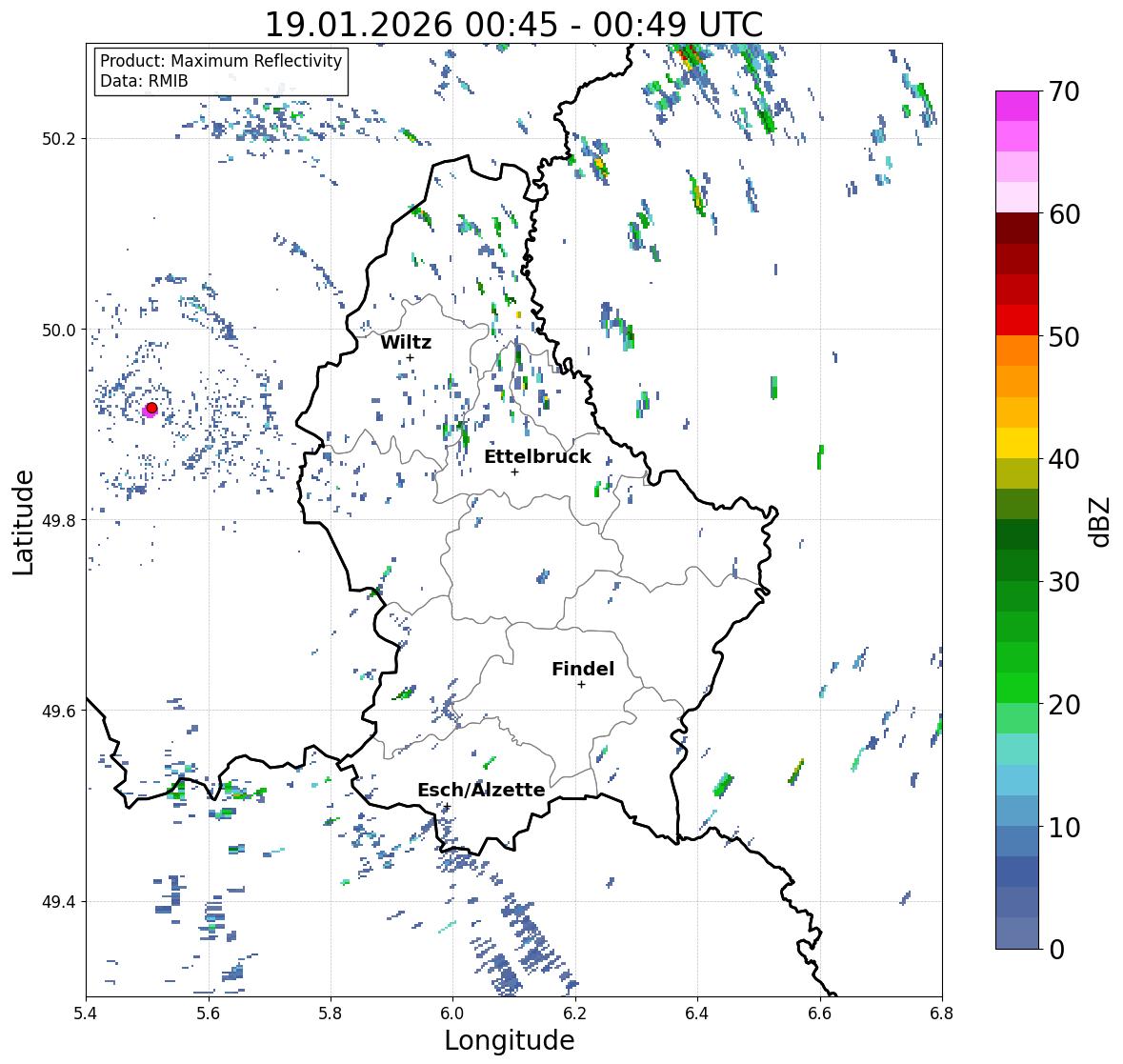This screenshot has height=1064, width=1123.
Task: Click the 10 colorbar tick label
Action: click(1064, 827)
